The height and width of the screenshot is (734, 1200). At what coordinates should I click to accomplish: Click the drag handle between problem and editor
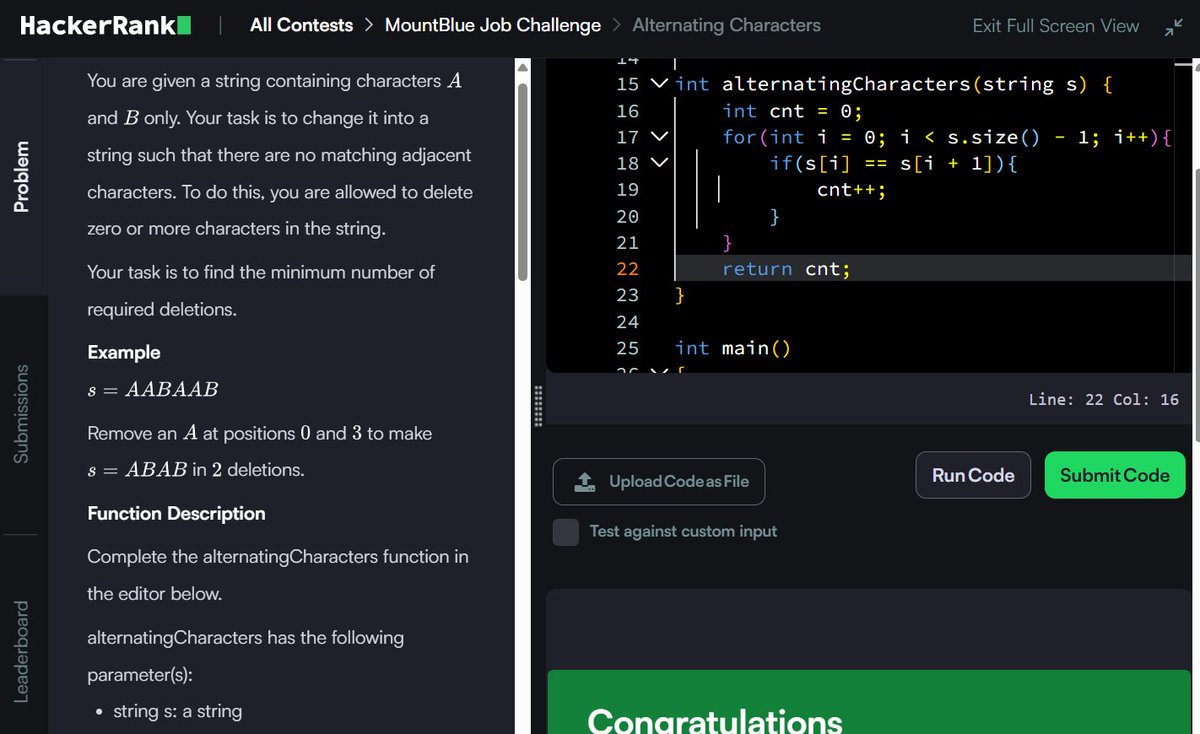pyautogui.click(x=539, y=407)
